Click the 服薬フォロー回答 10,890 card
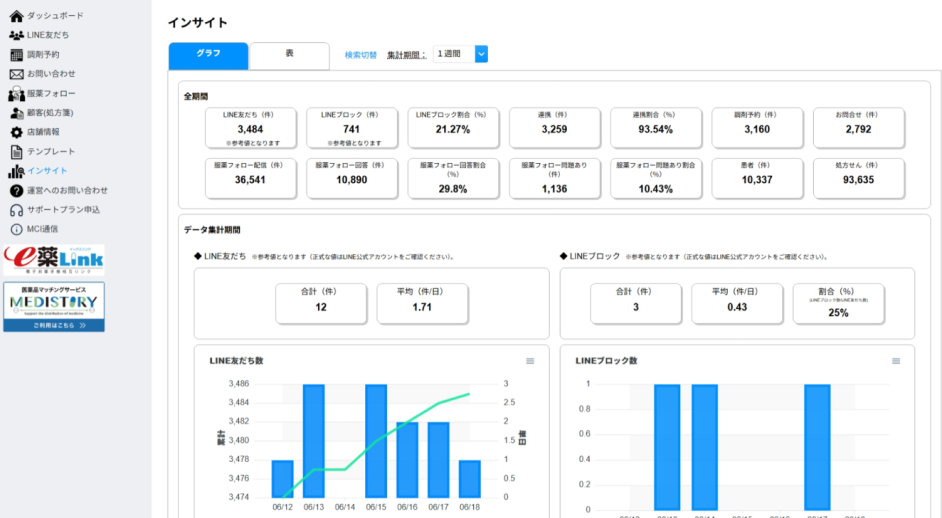 pyautogui.click(x=352, y=178)
